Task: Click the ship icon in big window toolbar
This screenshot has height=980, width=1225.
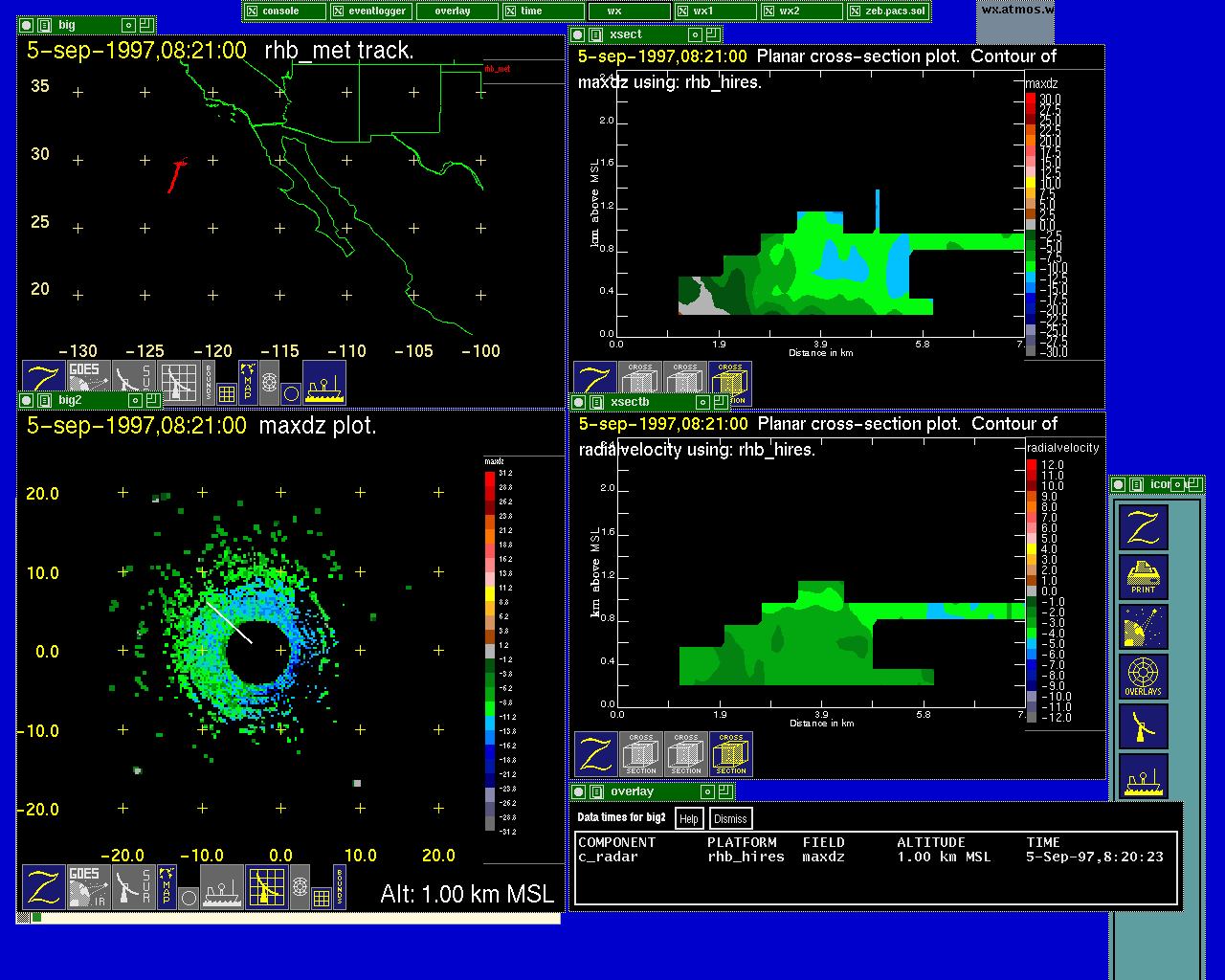Action: tap(323, 382)
